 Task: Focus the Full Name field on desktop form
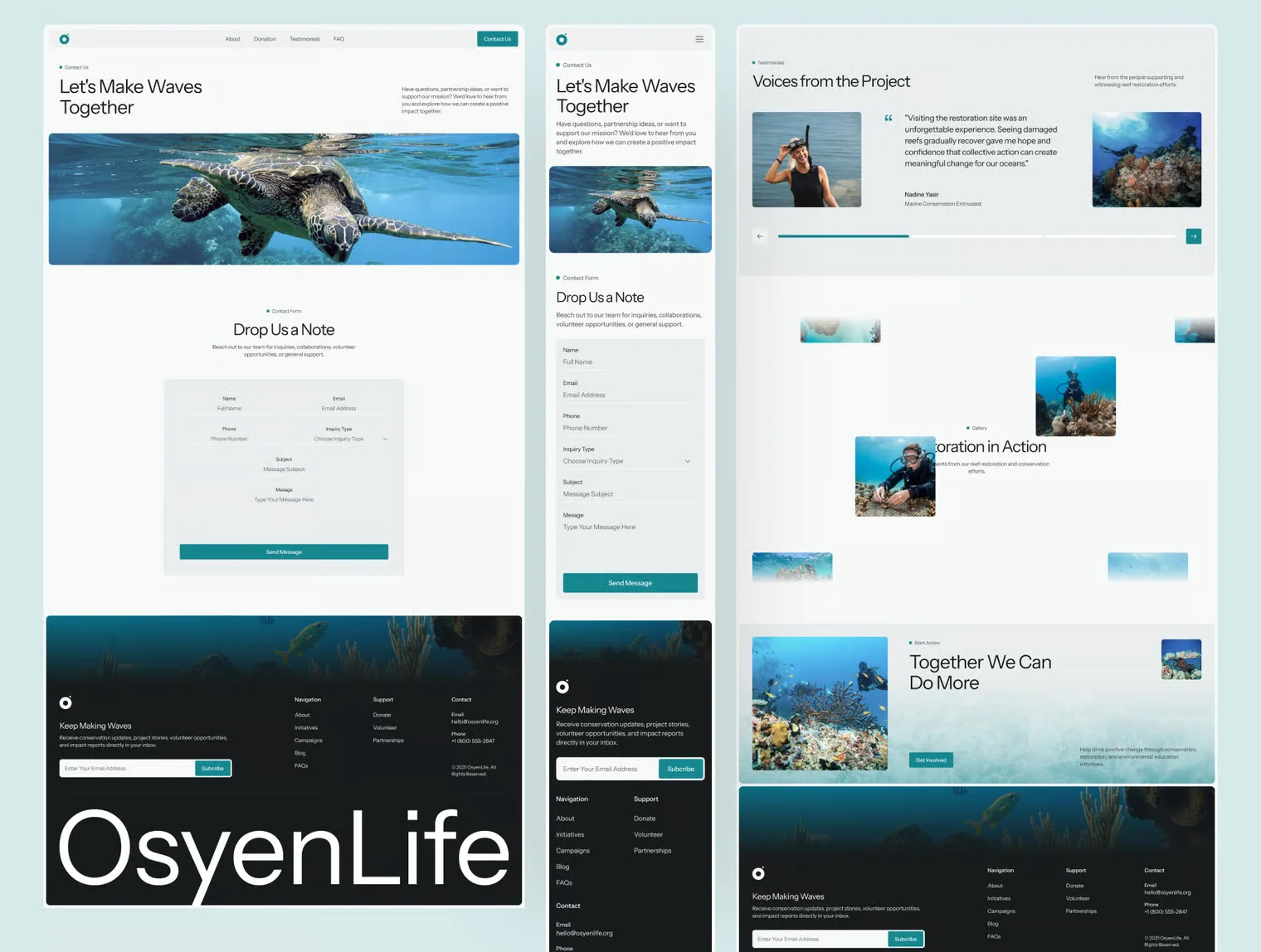(229, 409)
